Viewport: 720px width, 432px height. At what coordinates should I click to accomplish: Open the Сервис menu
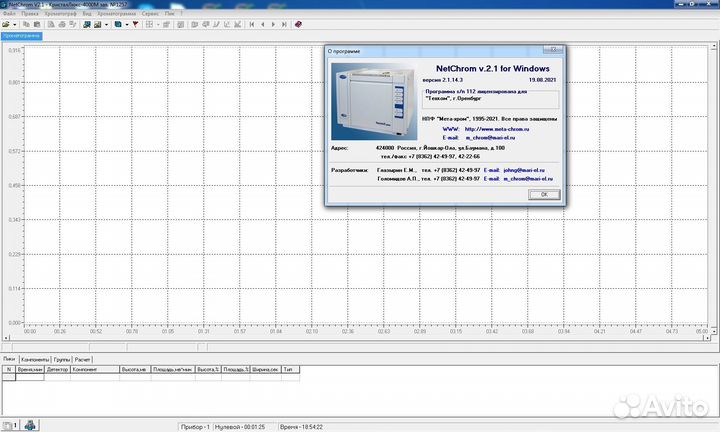(150, 14)
